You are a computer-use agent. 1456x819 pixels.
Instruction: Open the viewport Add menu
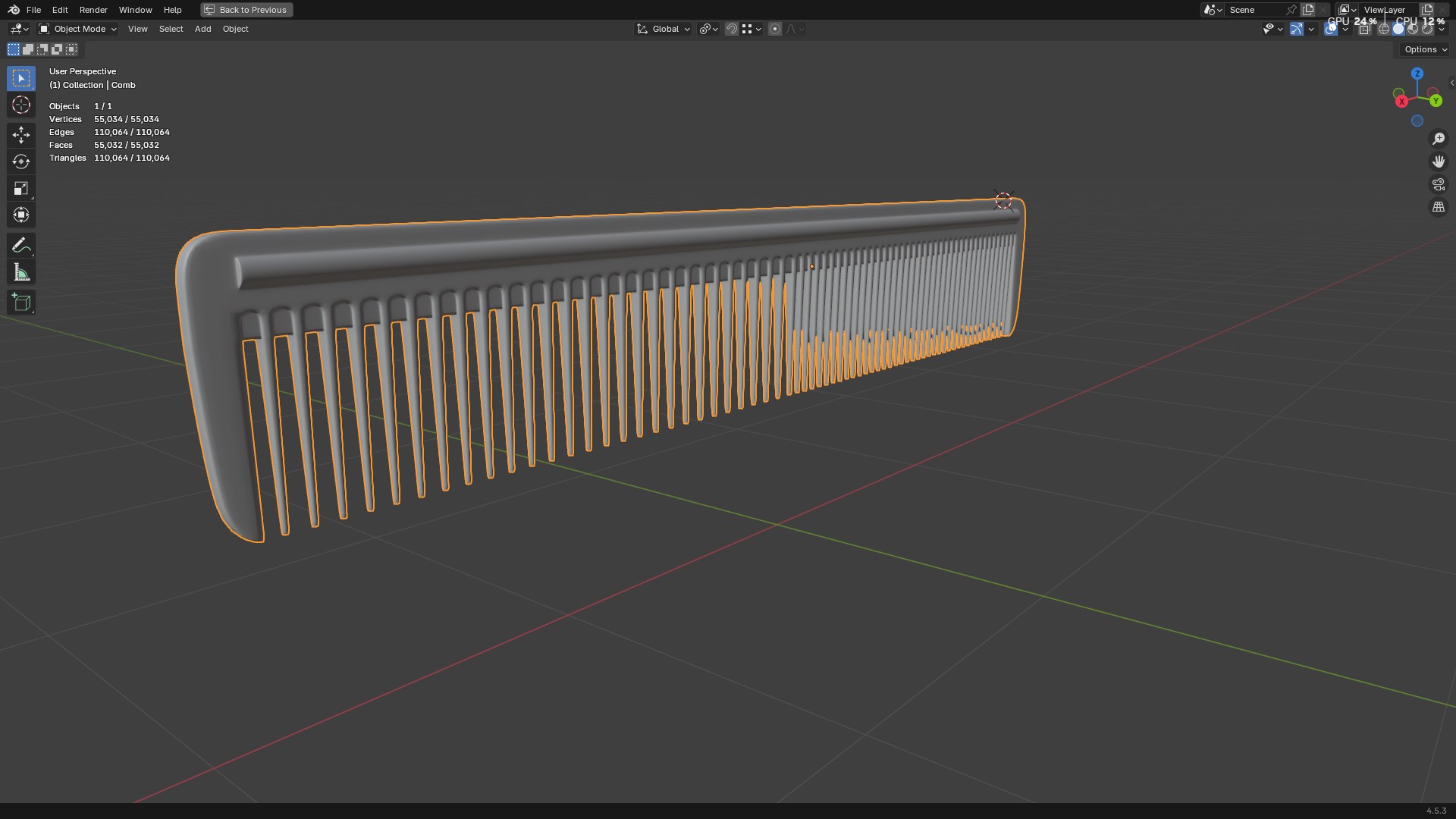coord(202,29)
